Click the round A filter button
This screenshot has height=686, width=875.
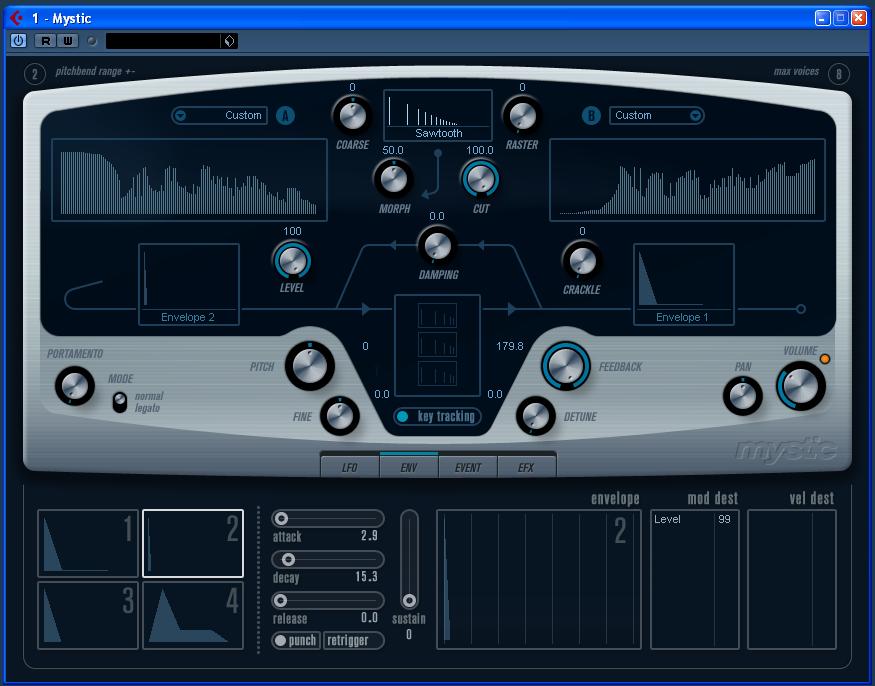point(285,116)
